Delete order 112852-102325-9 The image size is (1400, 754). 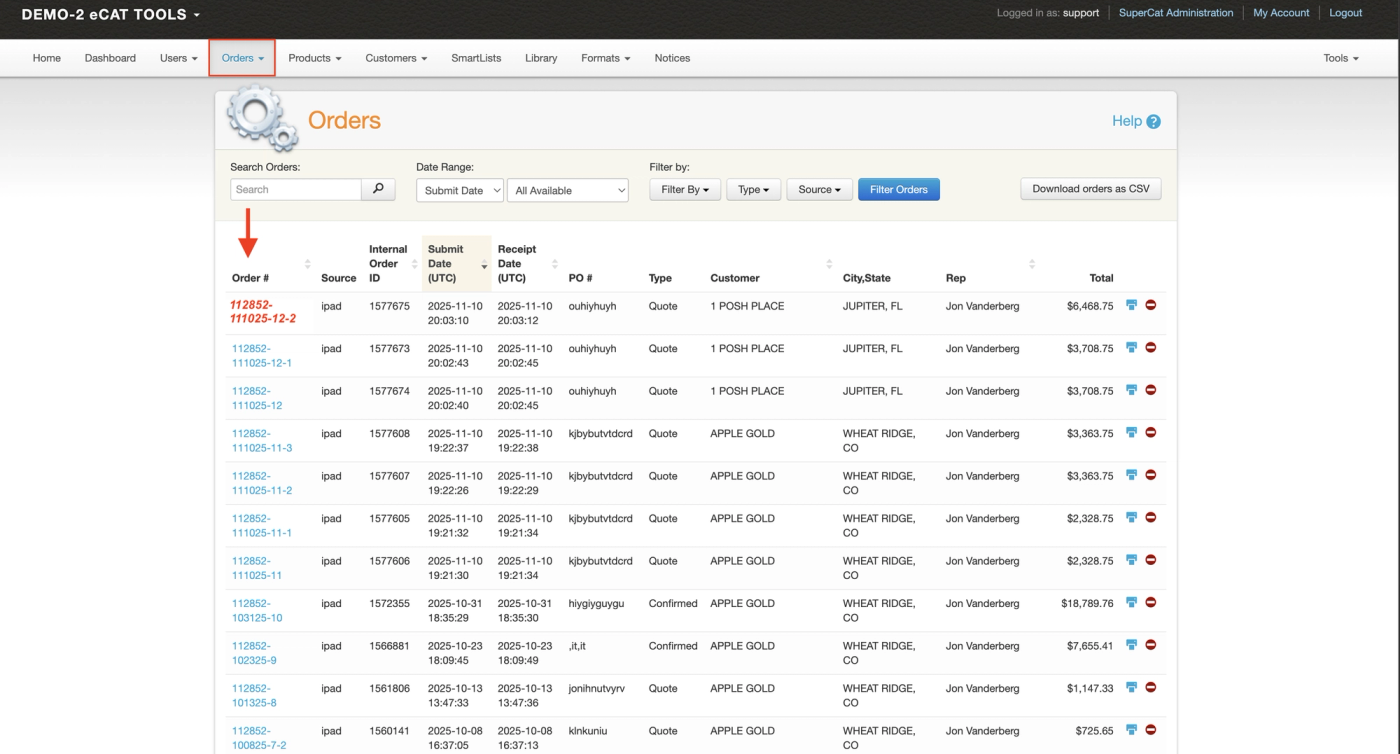1151,645
